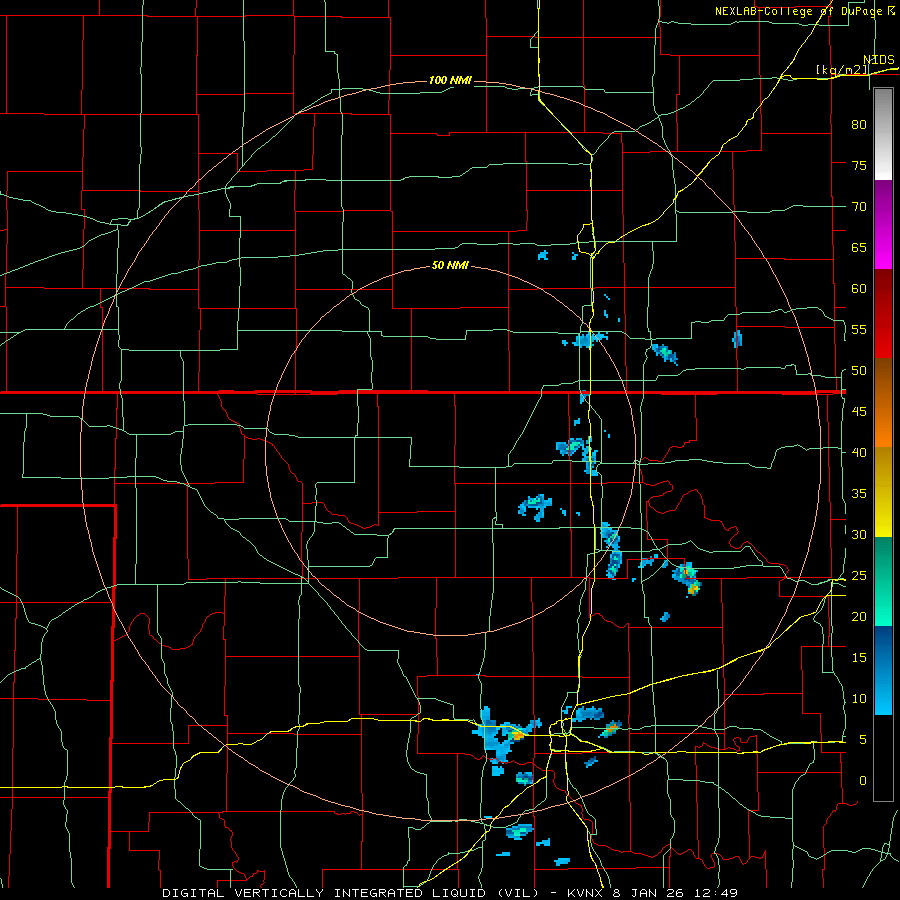Select the 5 value on the color scale

[x=863, y=739]
